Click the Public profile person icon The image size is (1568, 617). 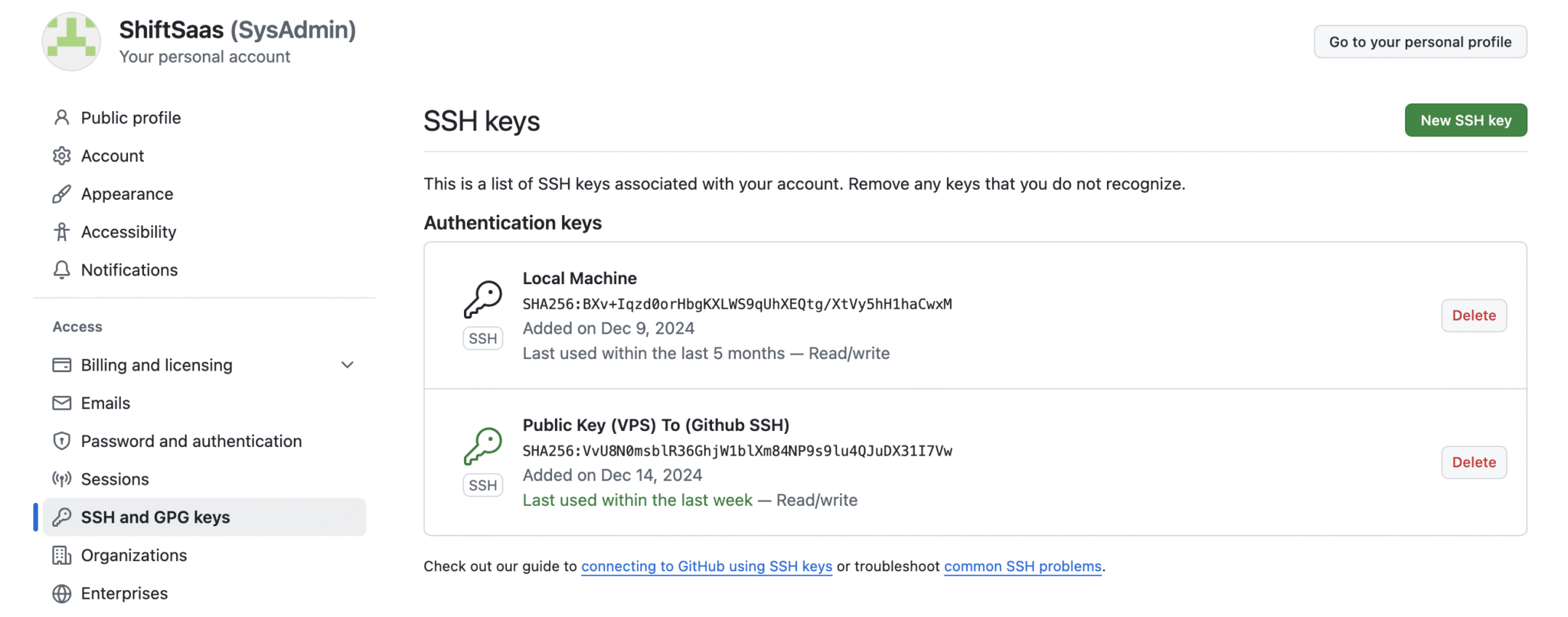(x=62, y=118)
